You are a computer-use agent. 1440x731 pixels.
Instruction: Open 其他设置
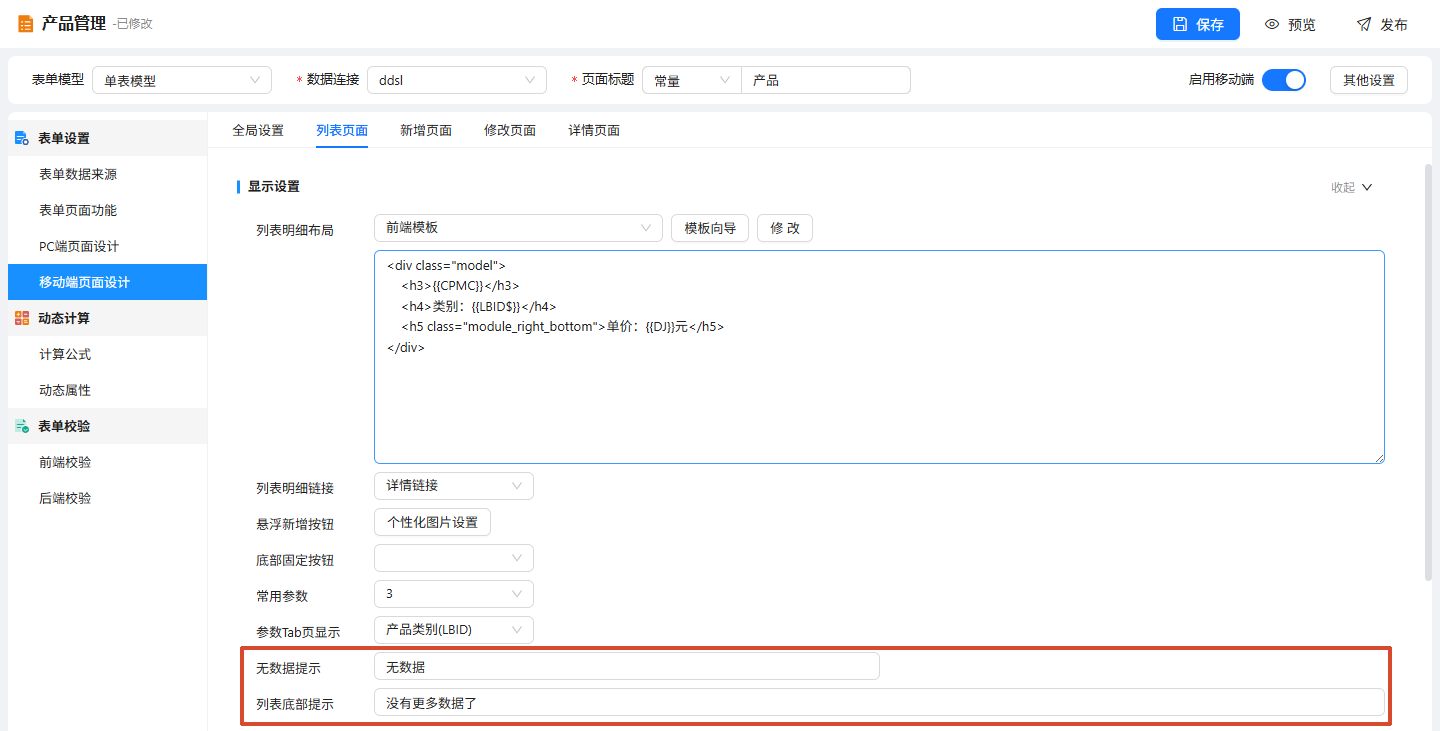coord(1369,80)
